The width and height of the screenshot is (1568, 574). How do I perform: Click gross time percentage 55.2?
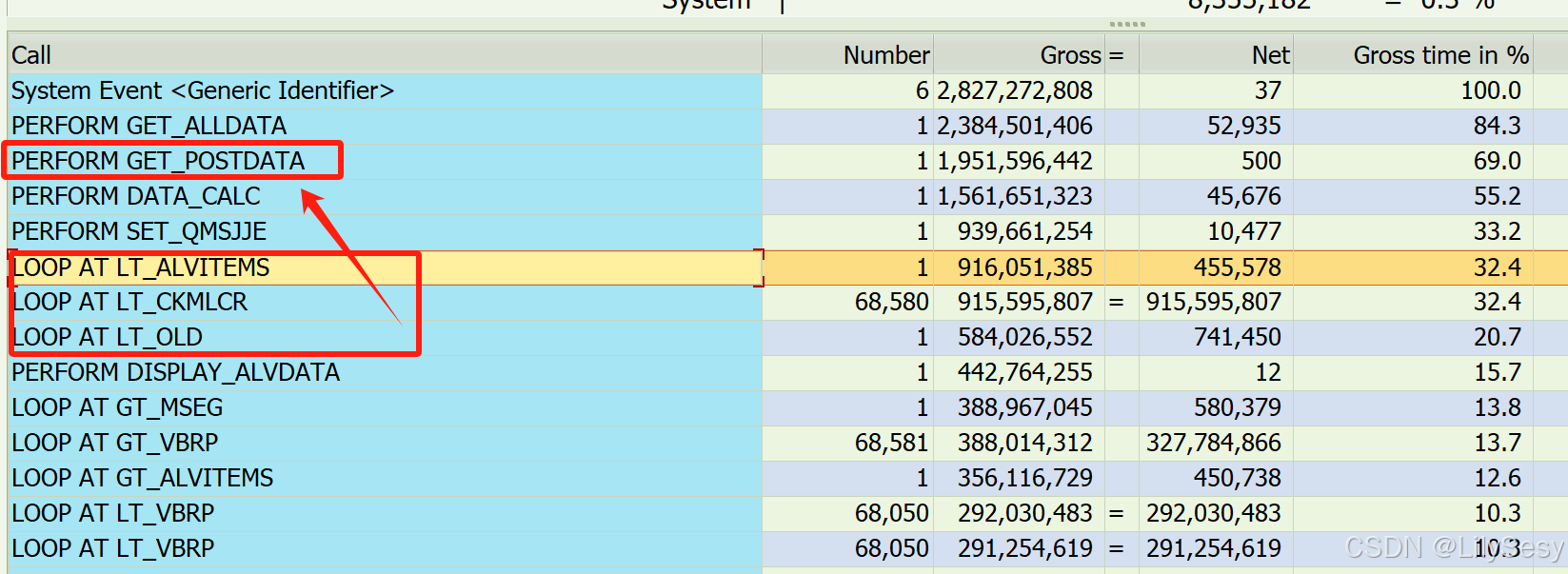1498,196
